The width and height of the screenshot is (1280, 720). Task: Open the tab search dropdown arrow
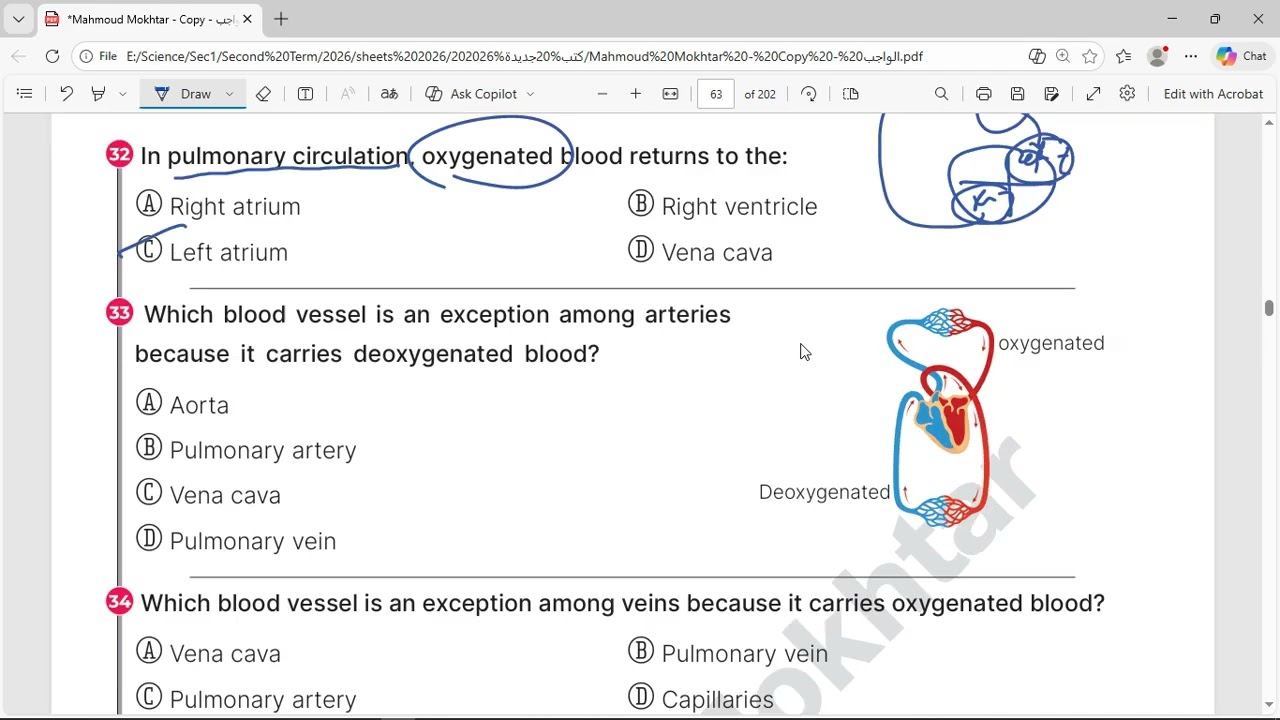click(18, 19)
